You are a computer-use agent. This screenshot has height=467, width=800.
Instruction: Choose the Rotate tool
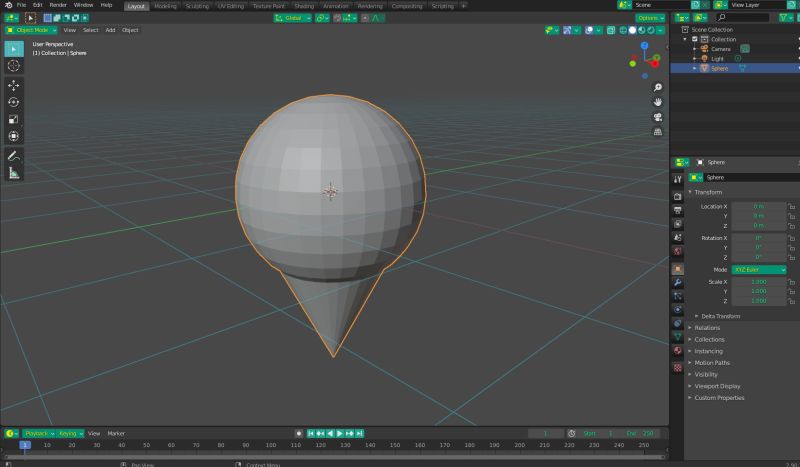coord(14,102)
